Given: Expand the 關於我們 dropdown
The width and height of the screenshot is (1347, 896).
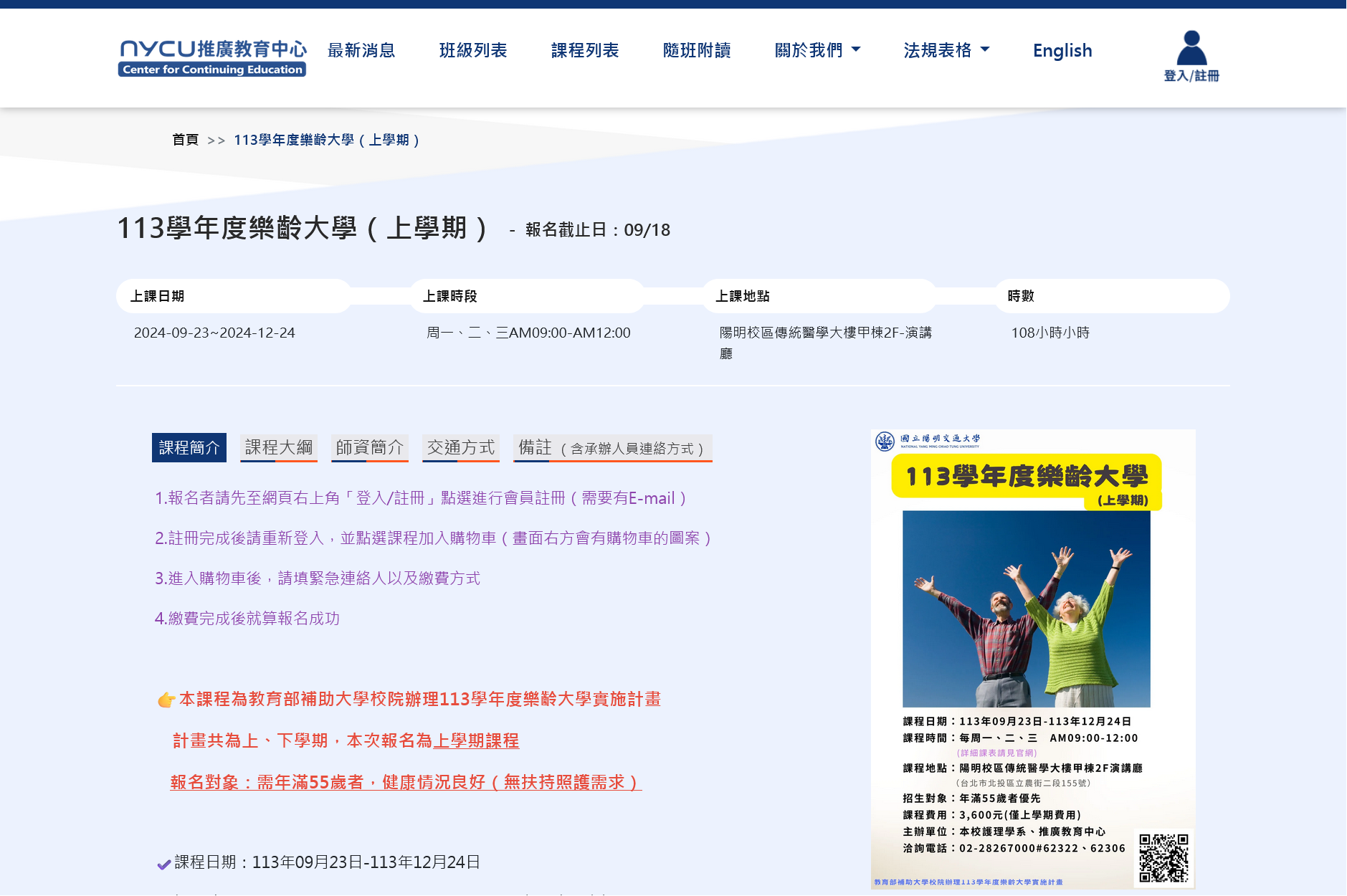Looking at the screenshot, I should coord(817,50).
